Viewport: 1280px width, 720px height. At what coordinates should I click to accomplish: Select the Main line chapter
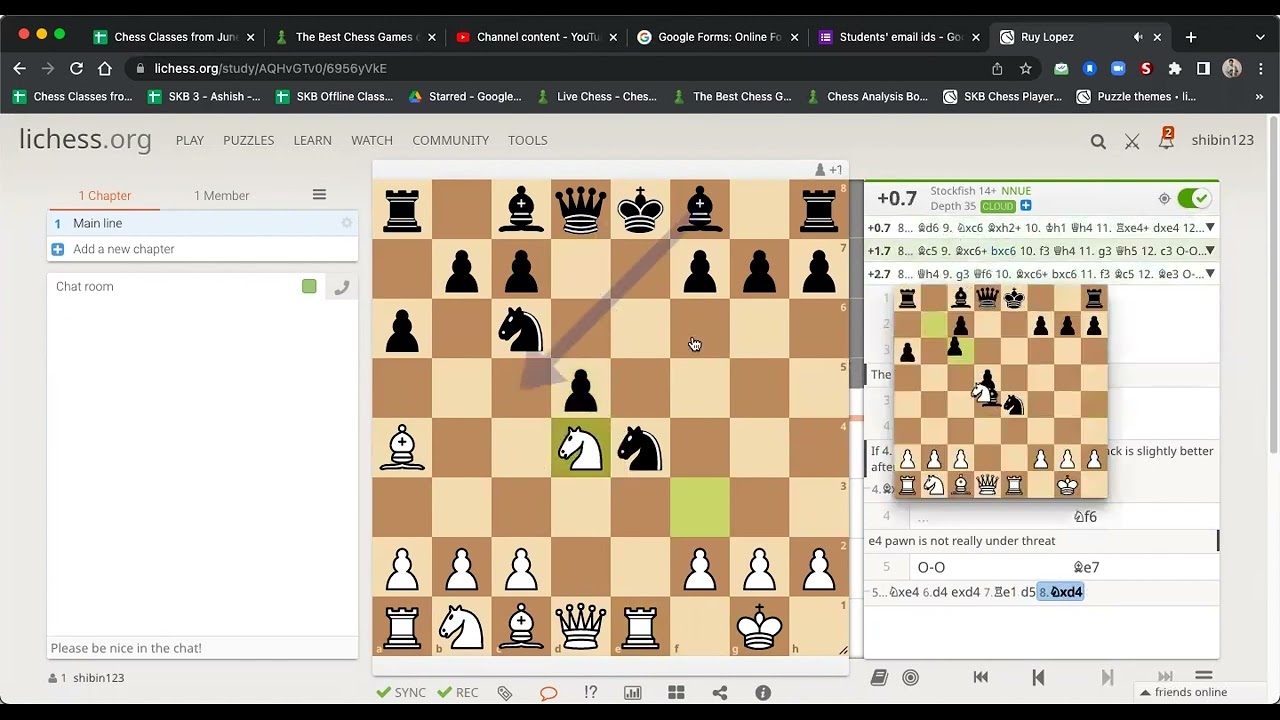(202, 223)
